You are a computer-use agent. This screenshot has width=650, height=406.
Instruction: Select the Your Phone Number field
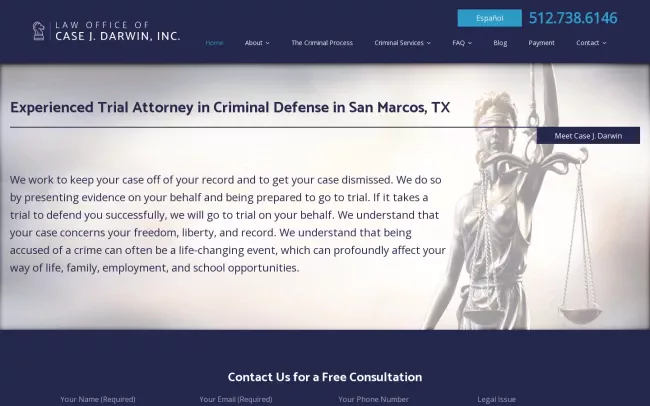click(x=374, y=399)
